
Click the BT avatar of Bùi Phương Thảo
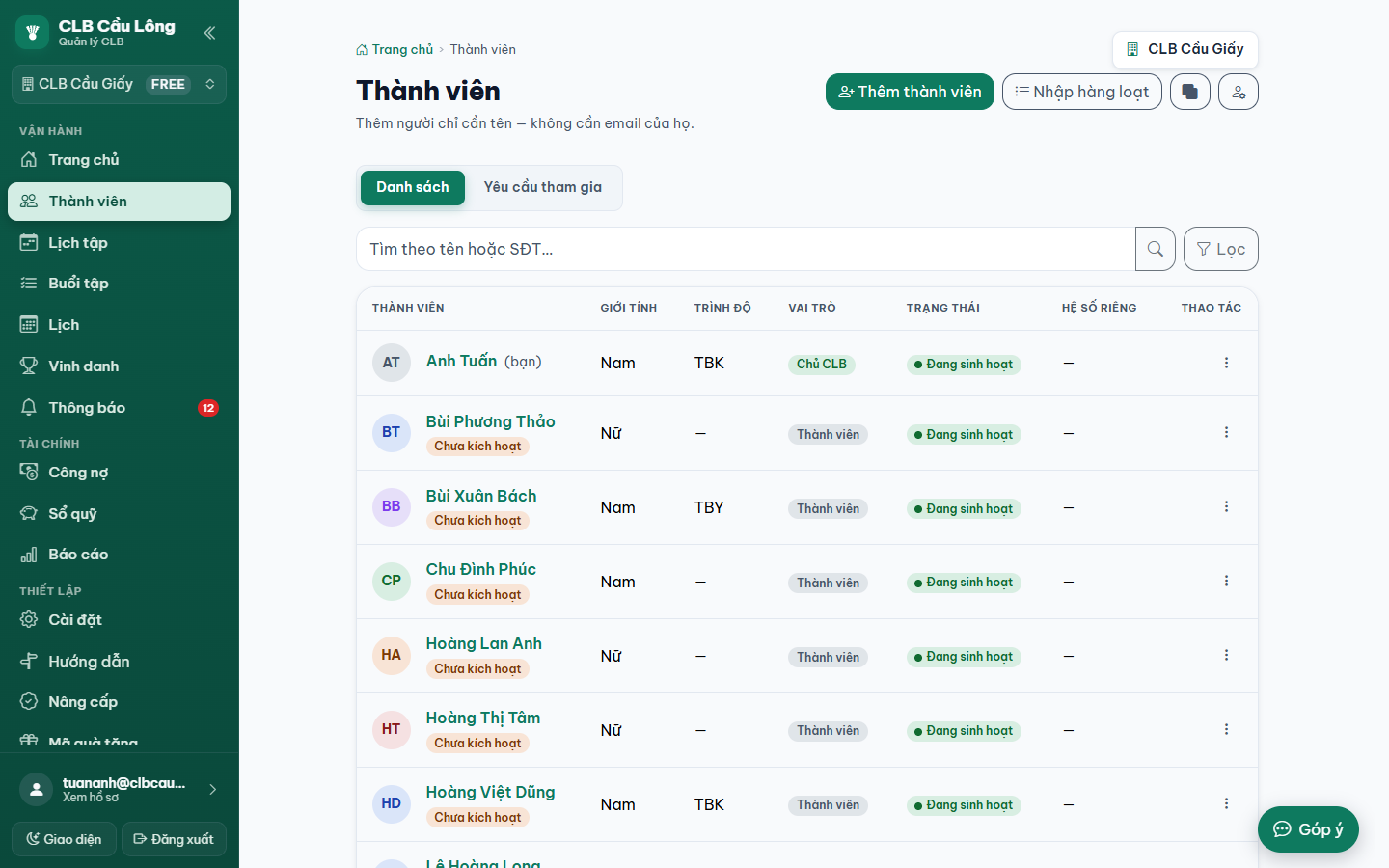[x=391, y=432]
